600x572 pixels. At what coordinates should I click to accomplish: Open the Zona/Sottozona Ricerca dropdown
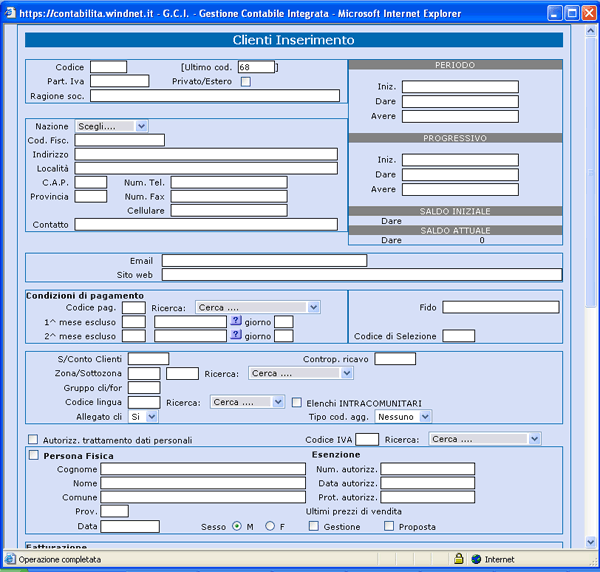[x=301, y=373]
